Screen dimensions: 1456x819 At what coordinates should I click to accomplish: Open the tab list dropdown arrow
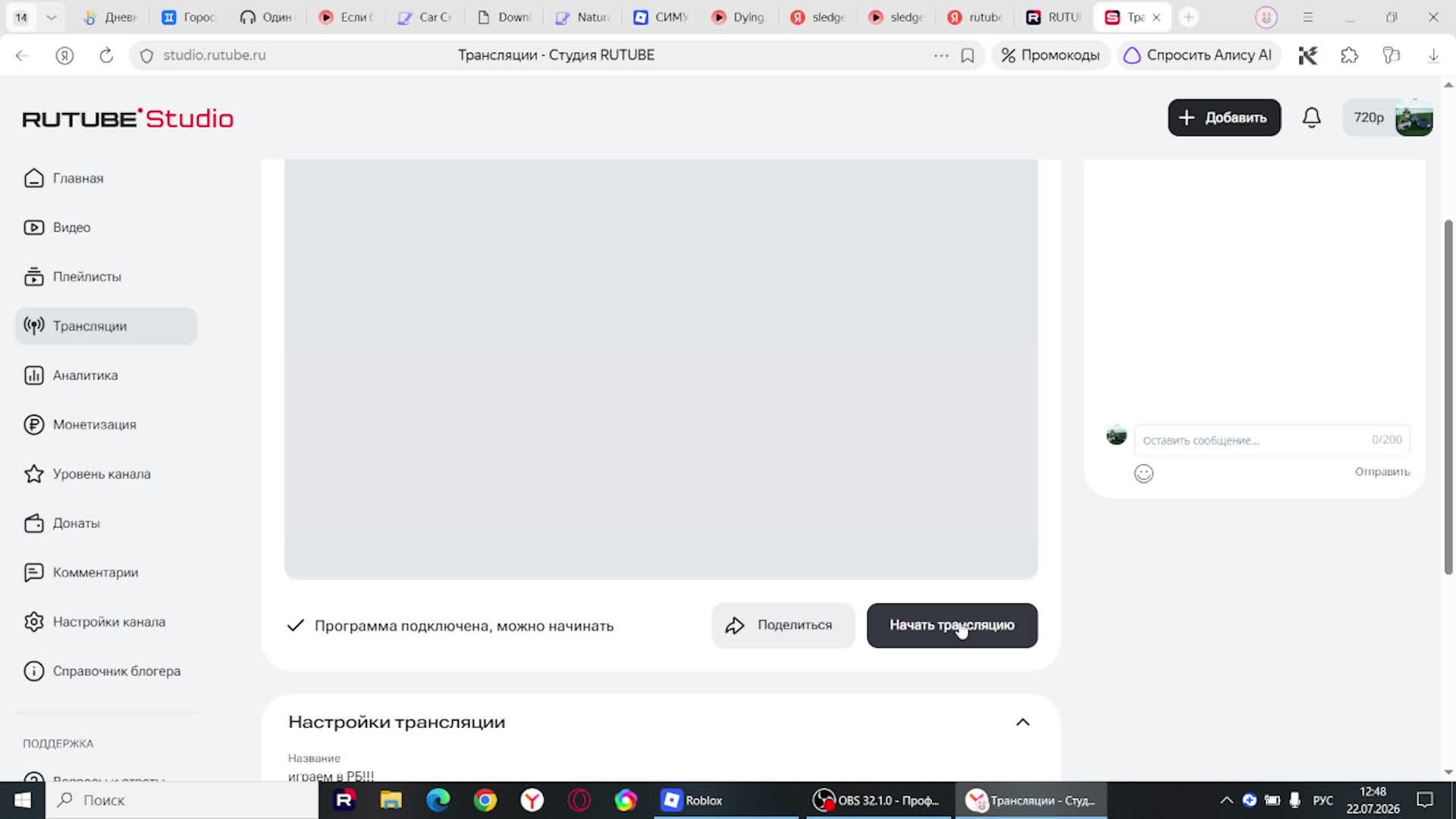[x=52, y=17]
